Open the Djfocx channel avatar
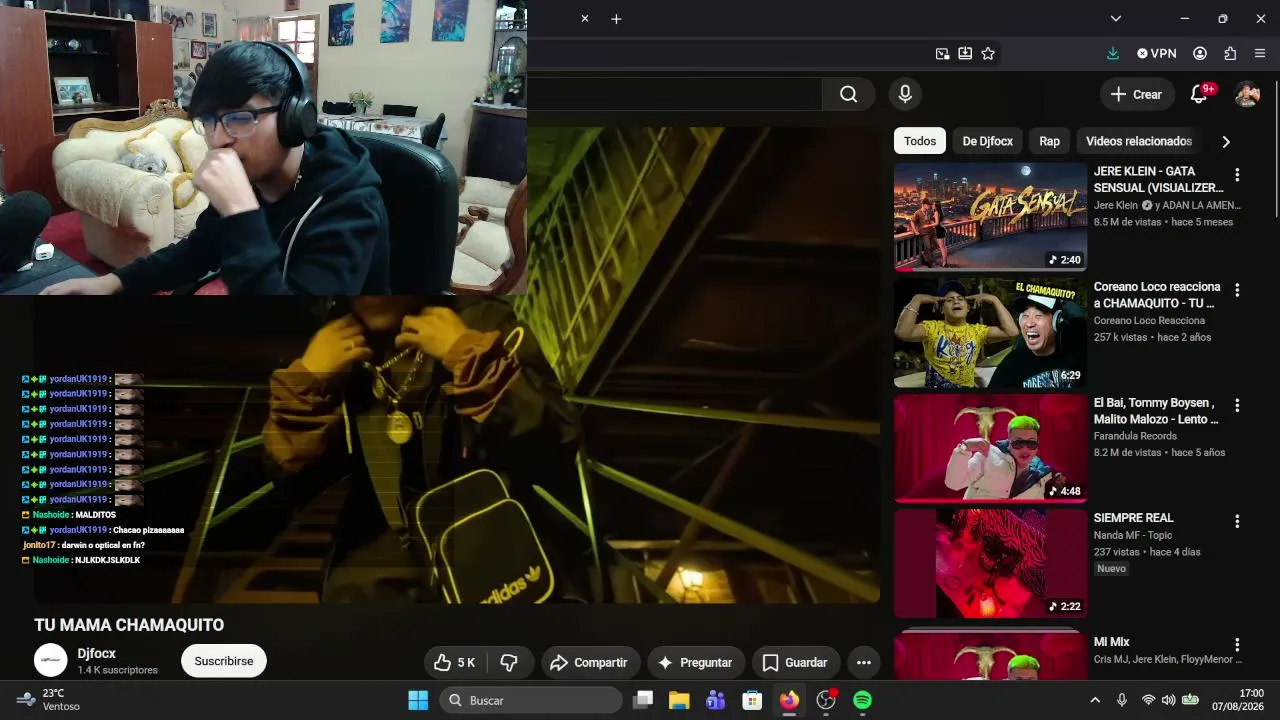The height and width of the screenshot is (720, 1280). tap(51, 660)
